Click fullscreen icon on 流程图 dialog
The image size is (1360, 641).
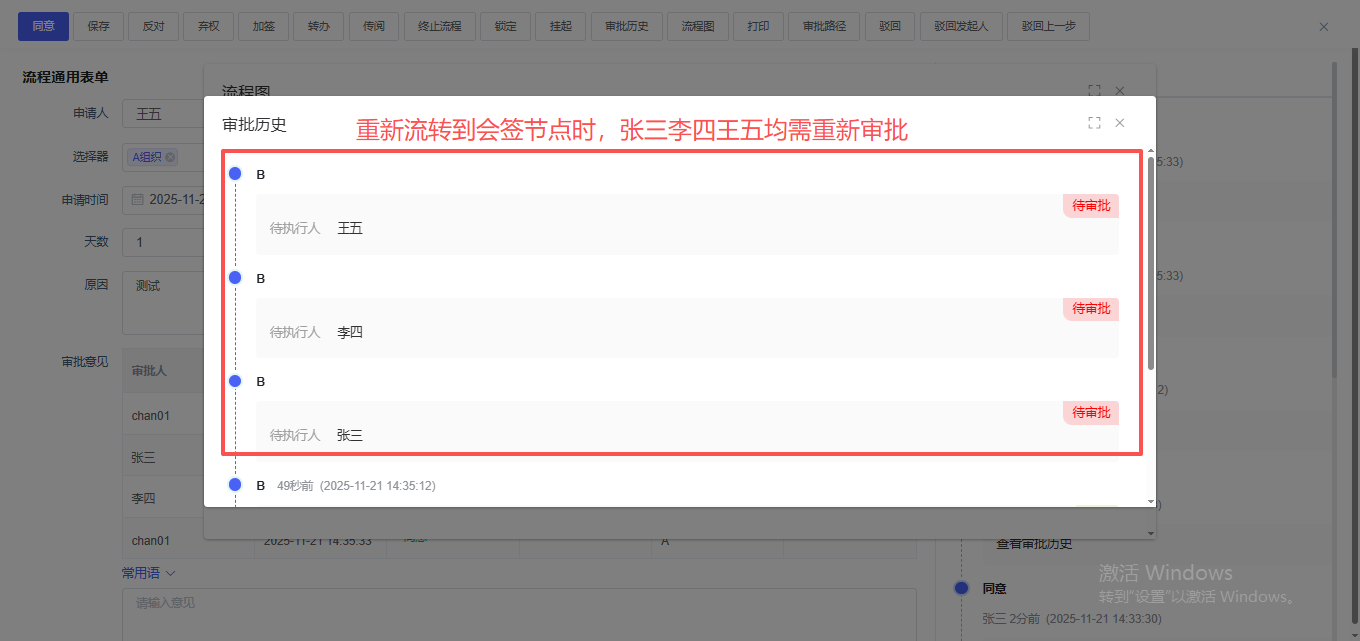click(1094, 91)
